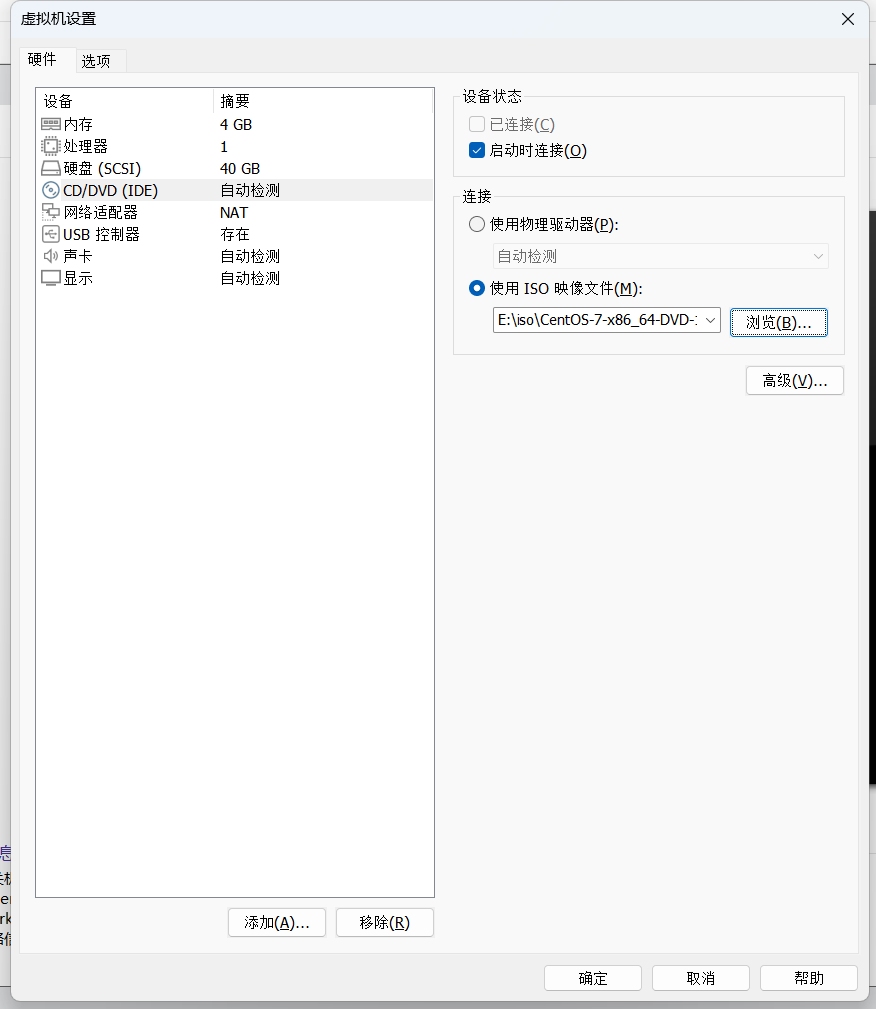Close the 虚拟机设置 dialog
876x1009 pixels.
(848, 19)
